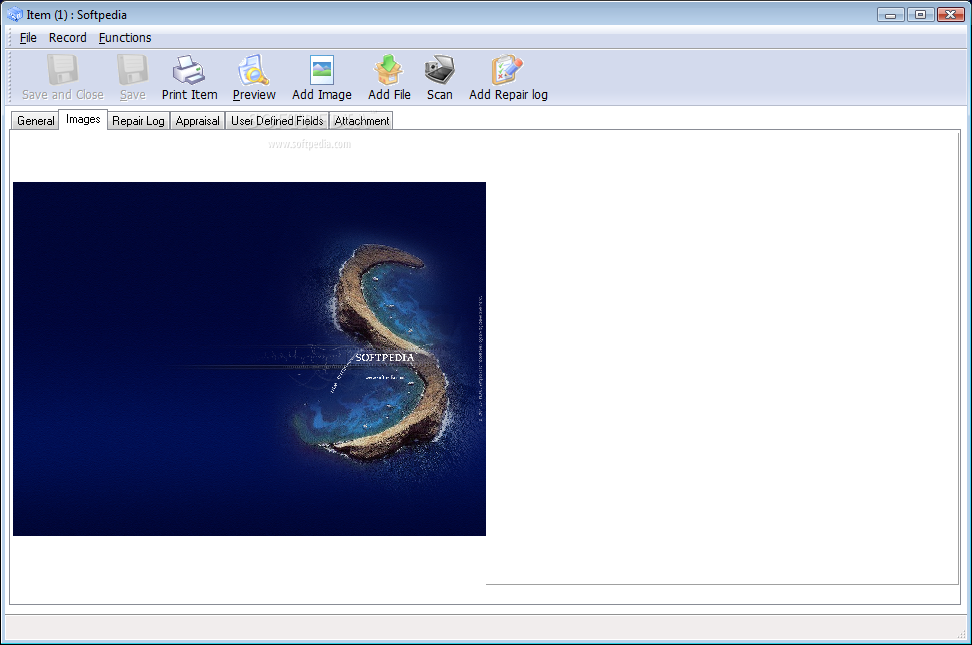Click the app icon in the title bar
The width and height of the screenshot is (972, 645).
pyautogui.click(x=15, y=14)
